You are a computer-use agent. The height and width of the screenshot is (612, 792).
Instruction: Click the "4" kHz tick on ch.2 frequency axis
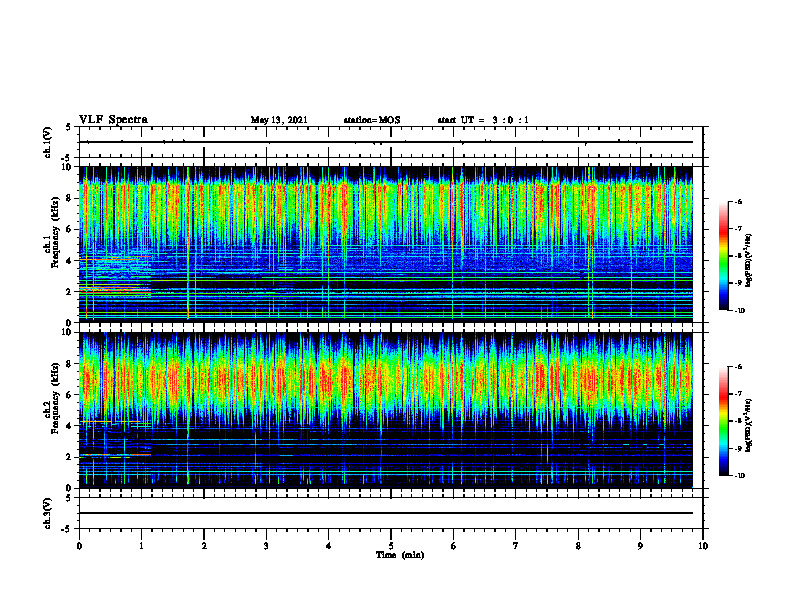70,426
